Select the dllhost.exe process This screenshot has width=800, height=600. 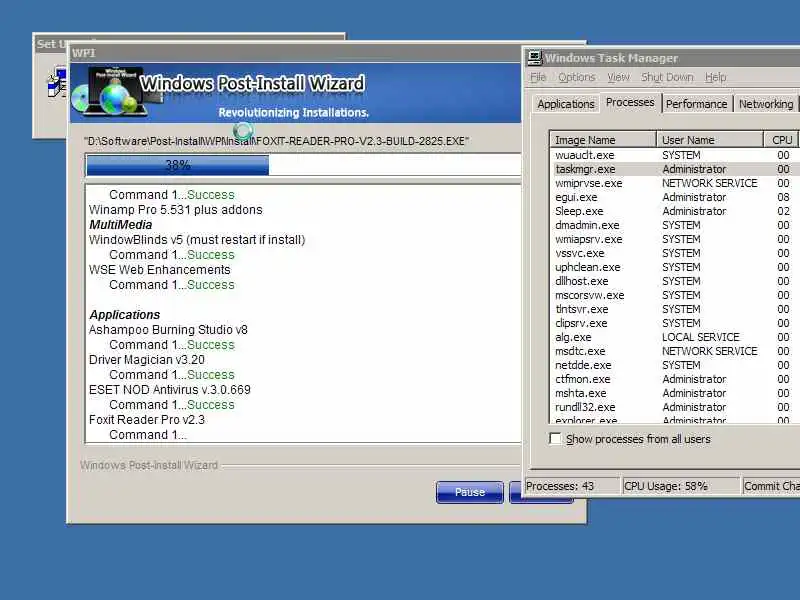pyautogui.click(x=673, y=281)
